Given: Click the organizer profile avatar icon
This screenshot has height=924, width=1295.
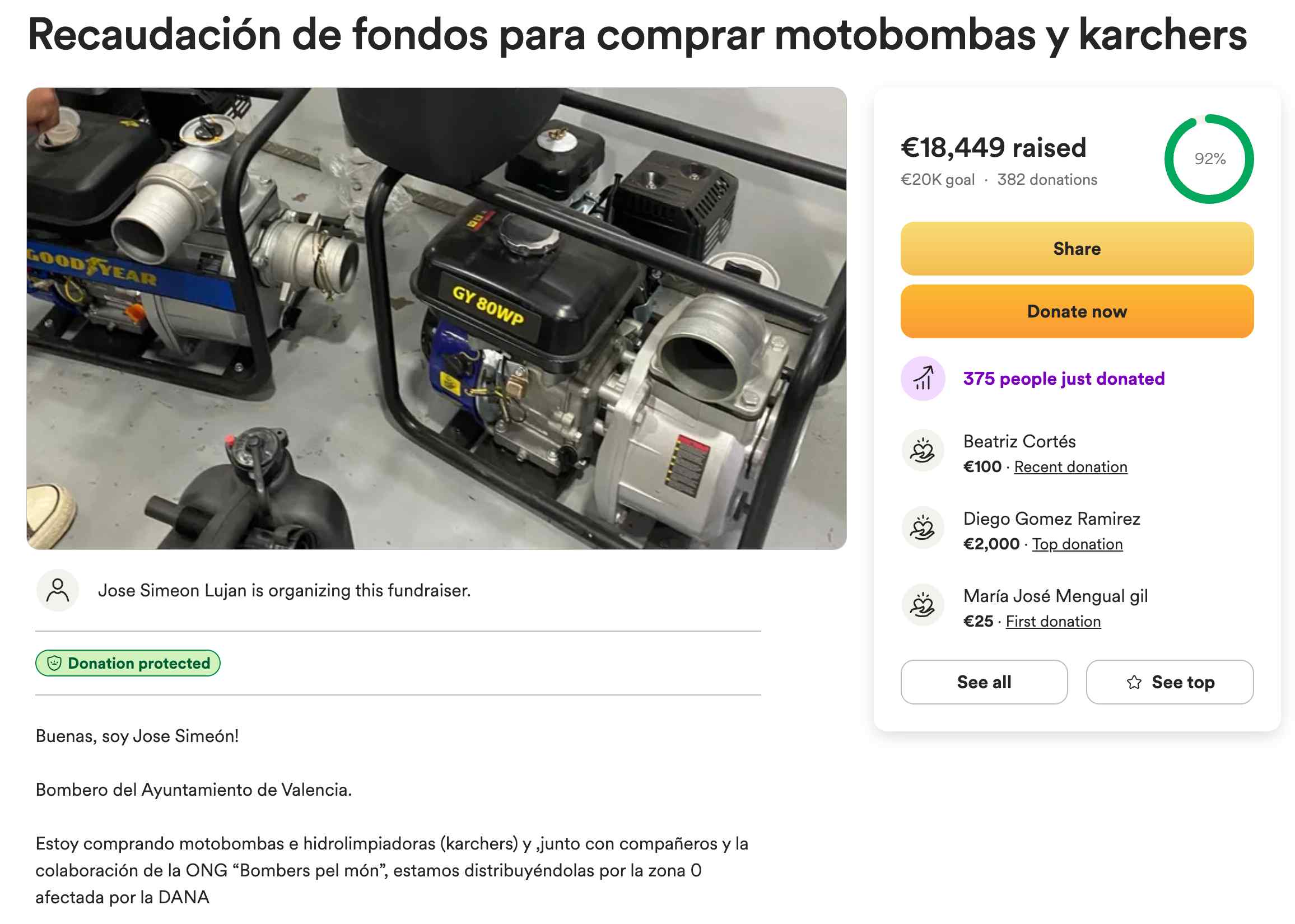Looking at the screenshot, I should [58, 590].
